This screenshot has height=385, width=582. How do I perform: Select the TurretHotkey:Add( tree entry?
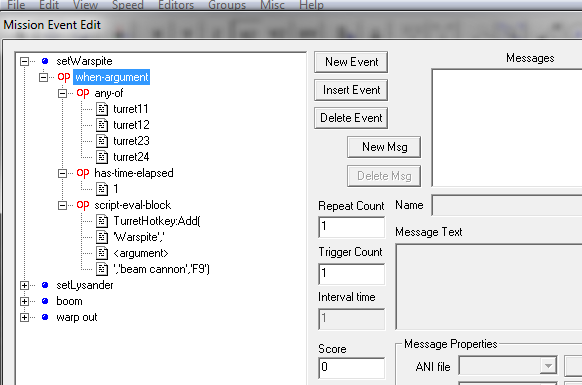157,221
